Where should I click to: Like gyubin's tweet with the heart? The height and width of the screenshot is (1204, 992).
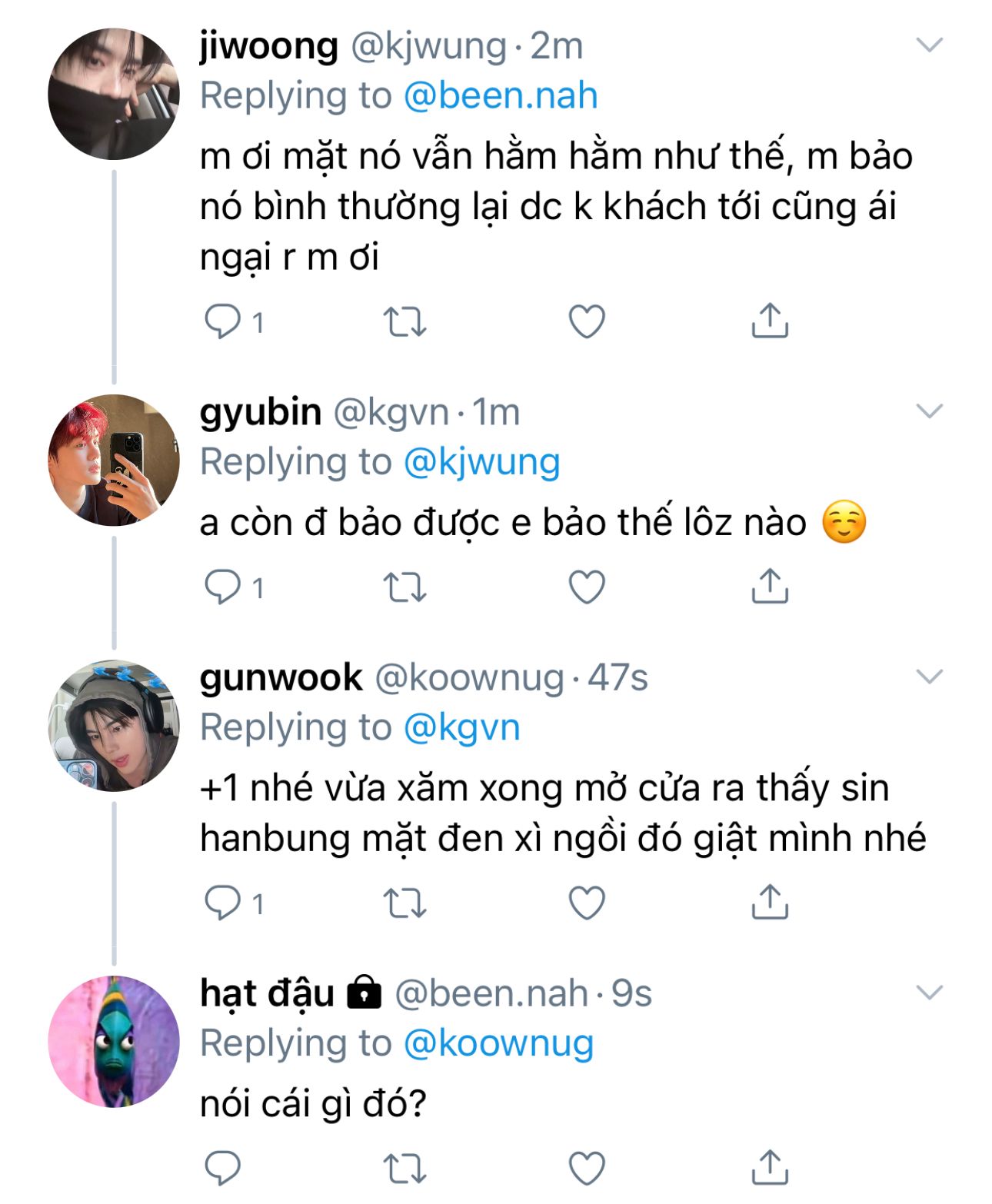587,587
